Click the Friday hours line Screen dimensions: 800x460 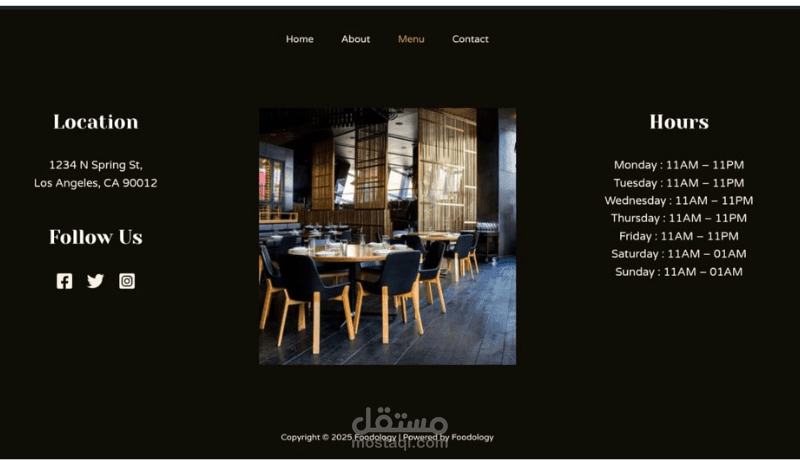(x=679, y=236)
